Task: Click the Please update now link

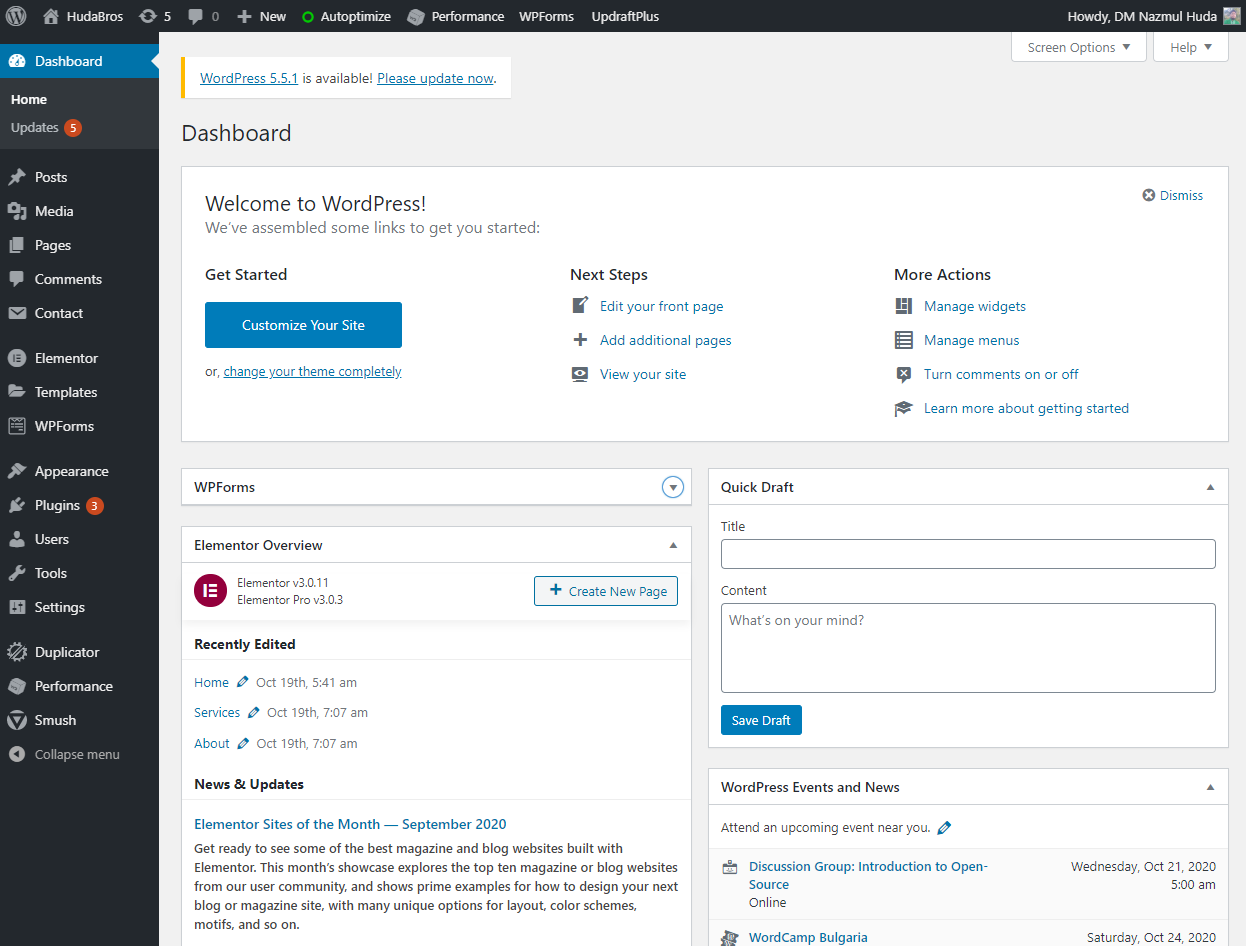Action: [434, 78]
